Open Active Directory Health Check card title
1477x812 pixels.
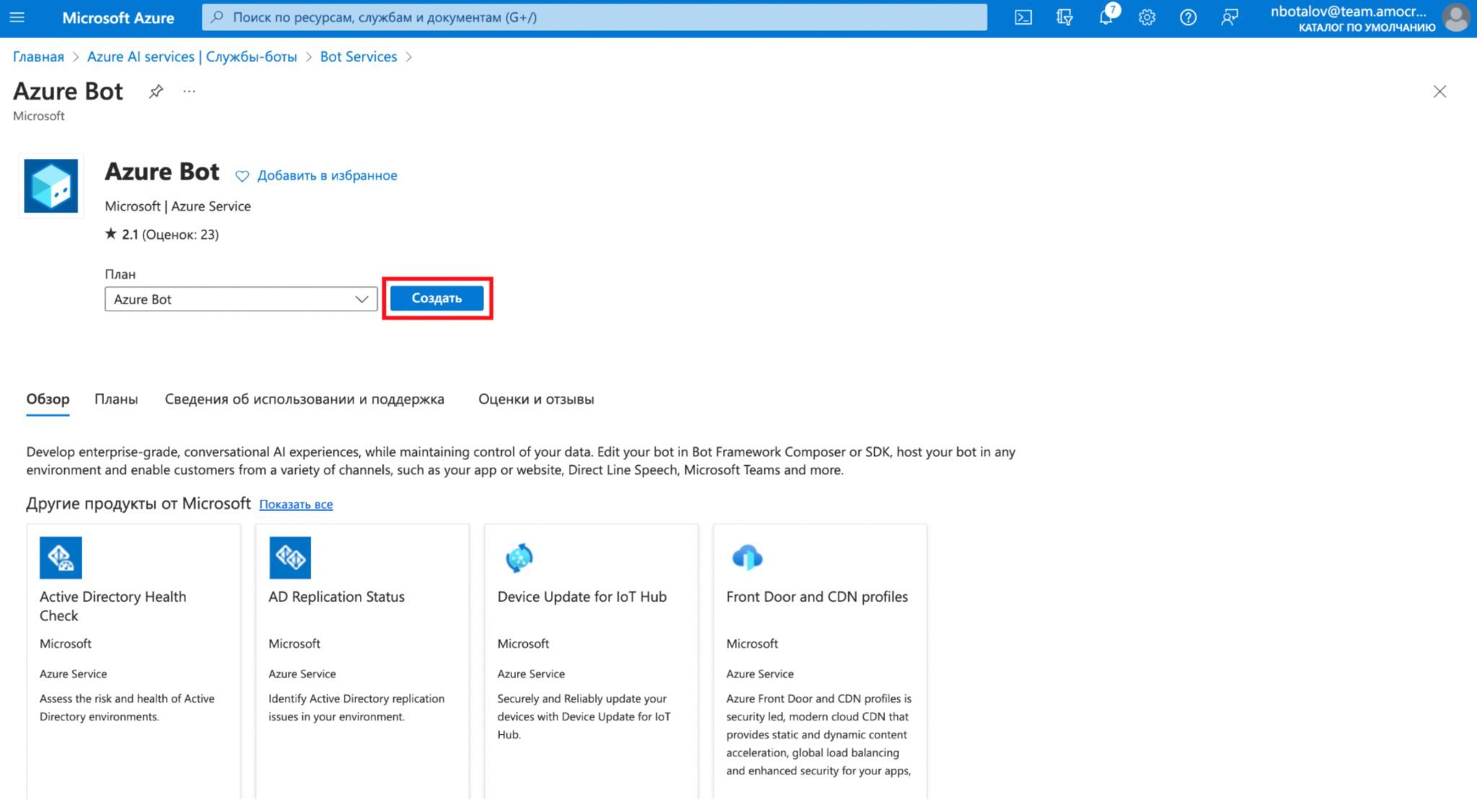coord(113,606)
